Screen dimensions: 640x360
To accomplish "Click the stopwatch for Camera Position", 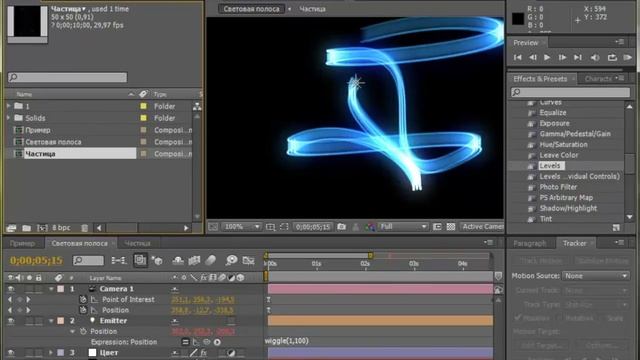I will [83, 310].
